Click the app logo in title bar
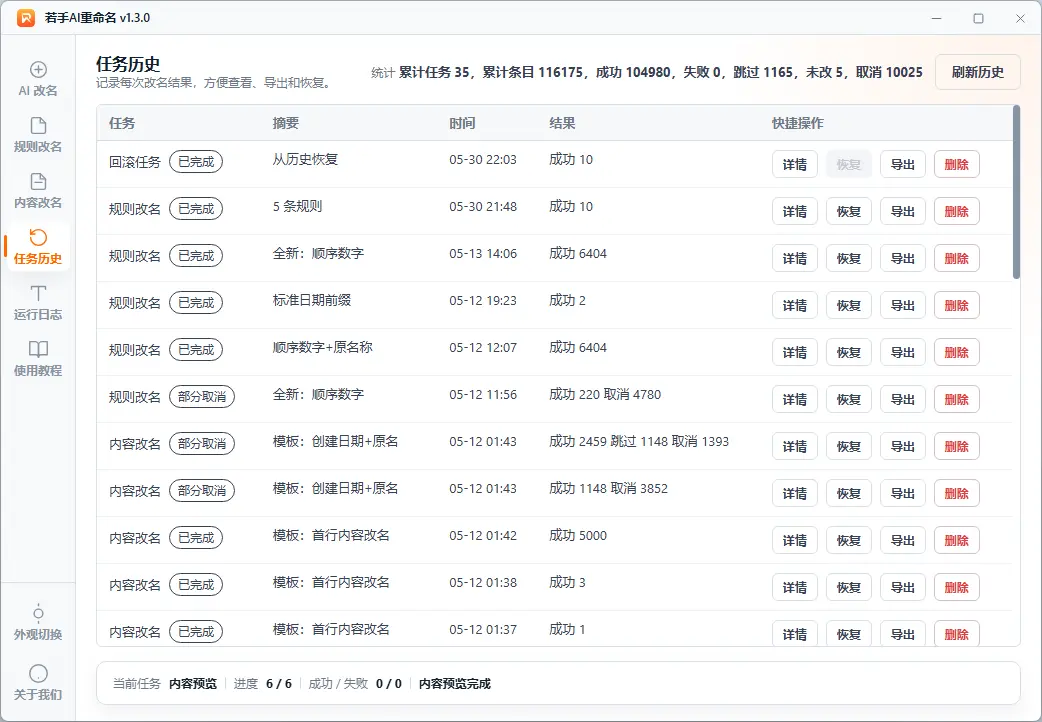The width and height of the screenshot is (1042, 722). (x=26, y=18)
